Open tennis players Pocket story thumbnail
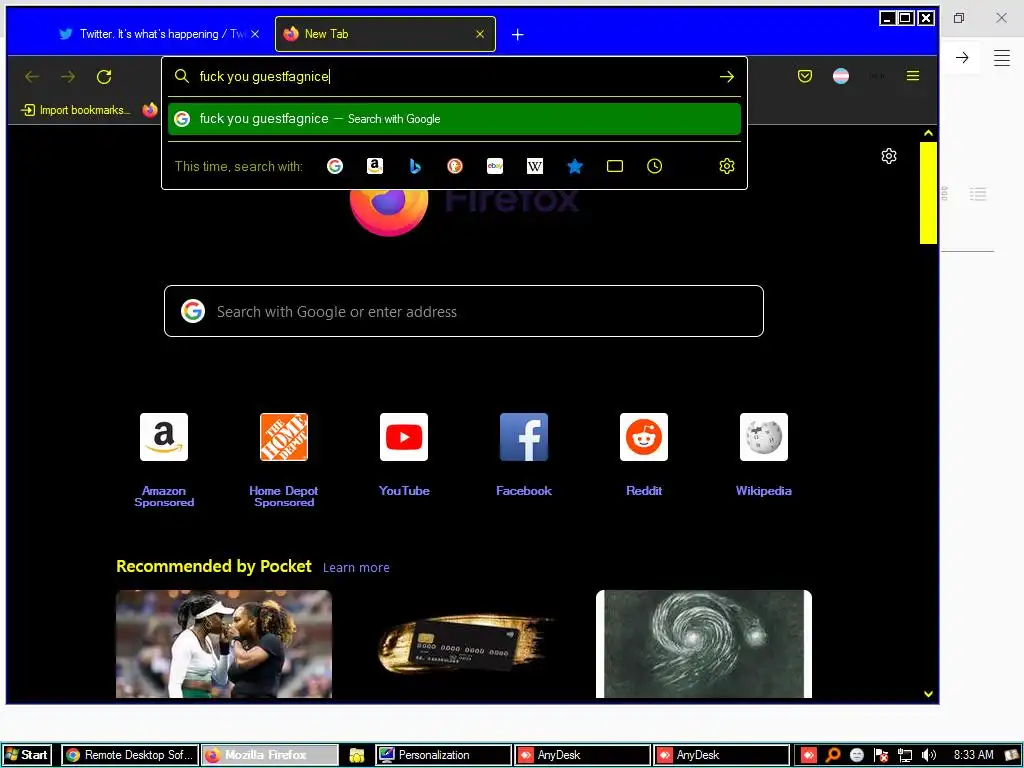This screenshot has width=1024, height=768. [x=224, y=644]
